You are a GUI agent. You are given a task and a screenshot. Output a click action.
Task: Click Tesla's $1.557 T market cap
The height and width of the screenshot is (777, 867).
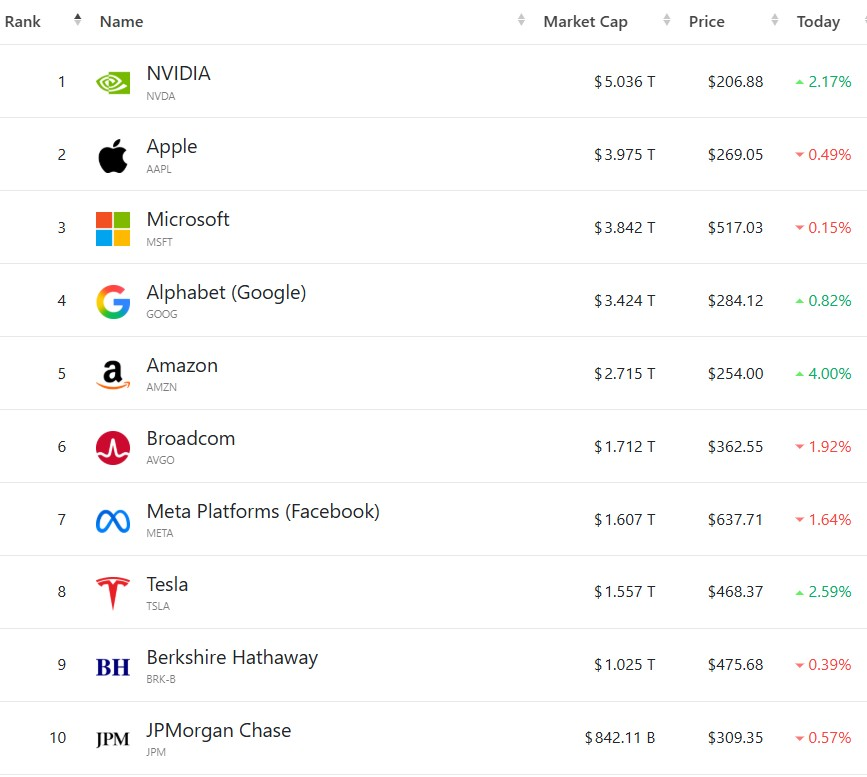click(x=624, y=592)
